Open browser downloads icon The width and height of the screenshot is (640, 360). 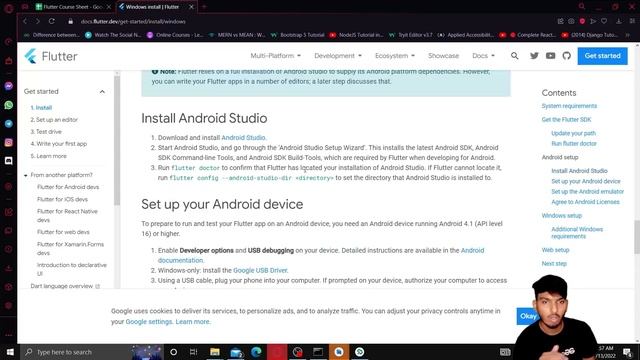tap(619, 21)
